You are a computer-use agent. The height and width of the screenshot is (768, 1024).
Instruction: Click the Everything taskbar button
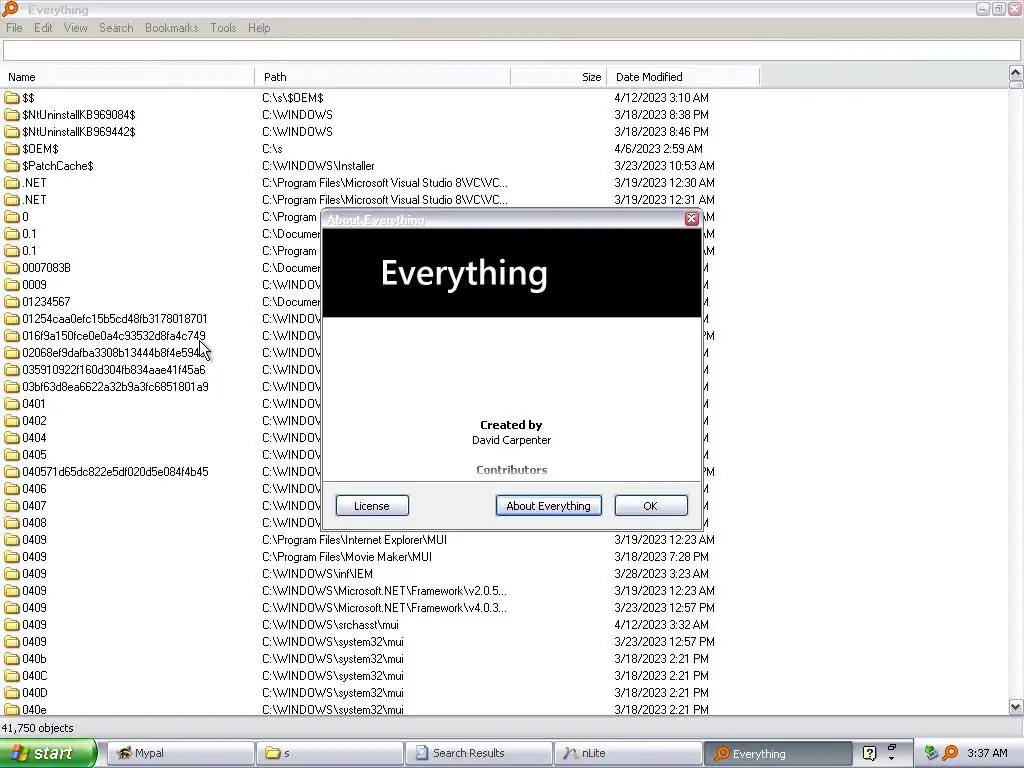point(777,753)
